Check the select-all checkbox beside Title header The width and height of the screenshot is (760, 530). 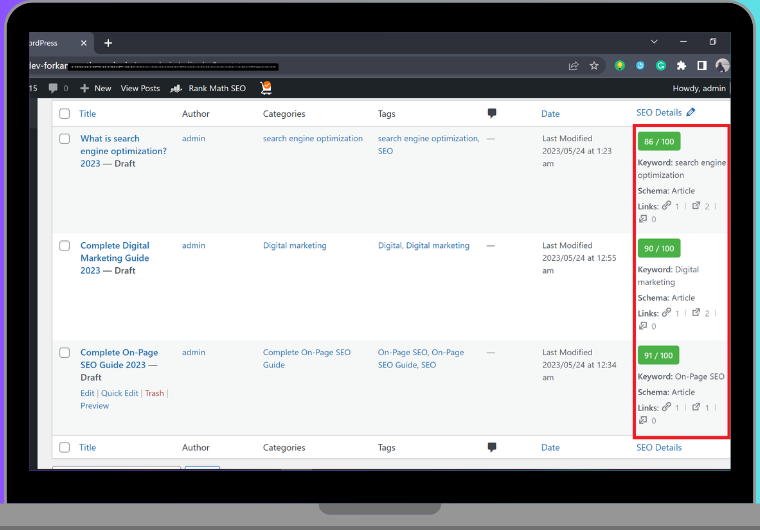(64, 113)
